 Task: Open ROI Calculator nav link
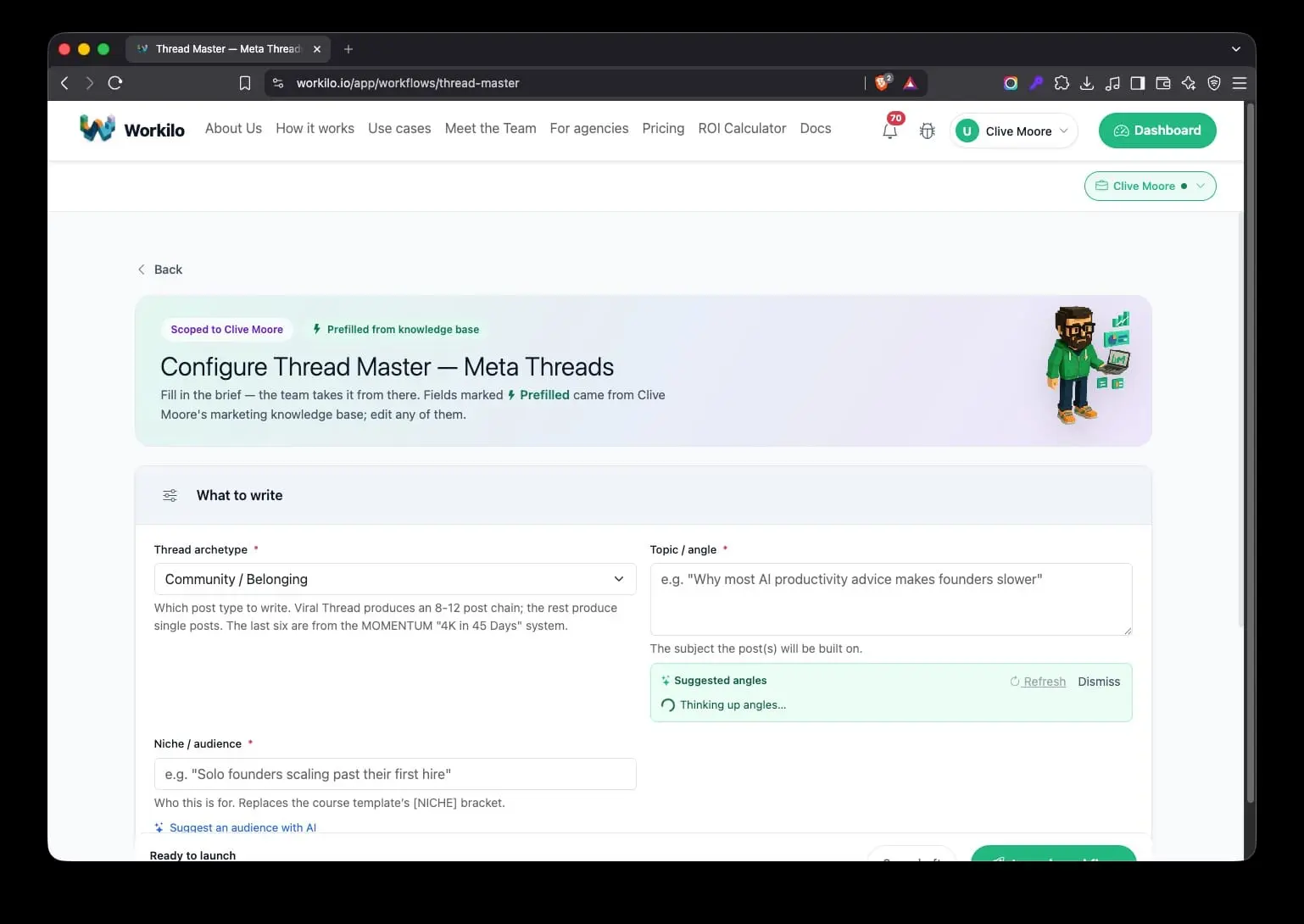742,128
